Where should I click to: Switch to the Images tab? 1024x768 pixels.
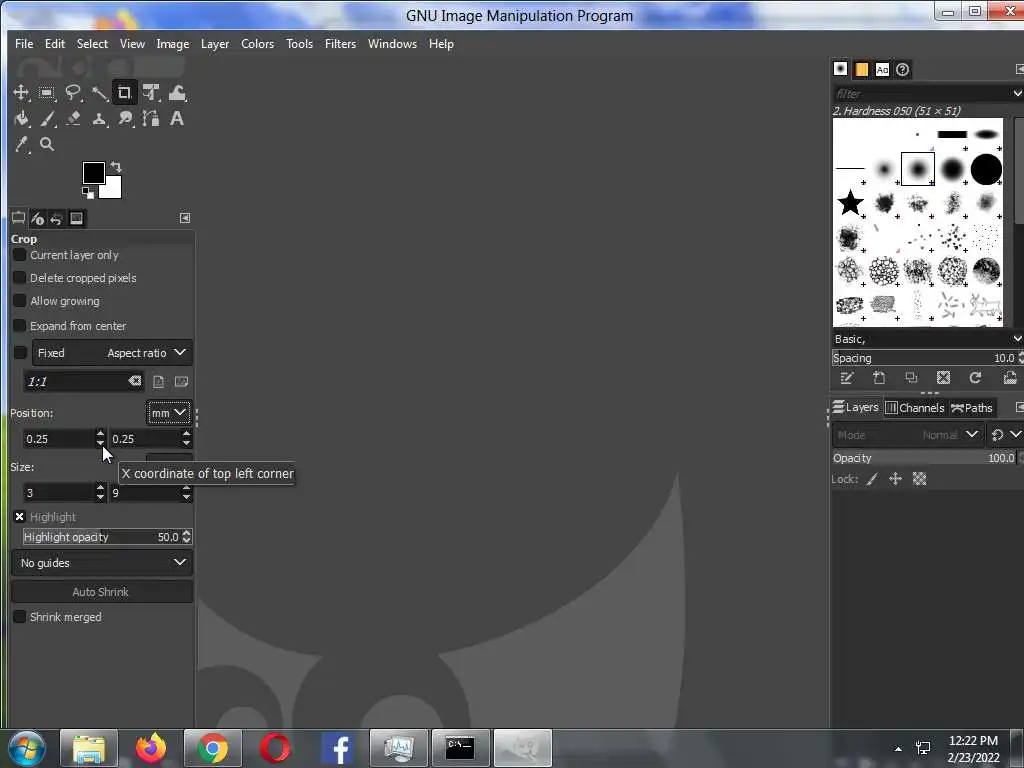tap(76, 218)
